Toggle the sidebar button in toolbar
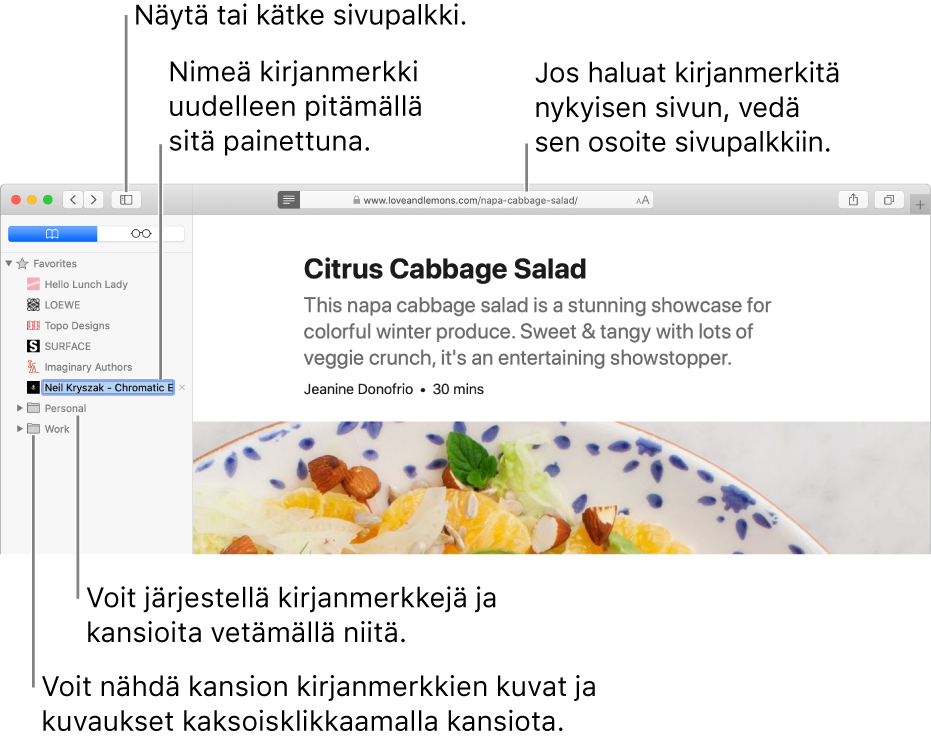The height and width of the screenshot is (742, 931). (x=126, y=199)
